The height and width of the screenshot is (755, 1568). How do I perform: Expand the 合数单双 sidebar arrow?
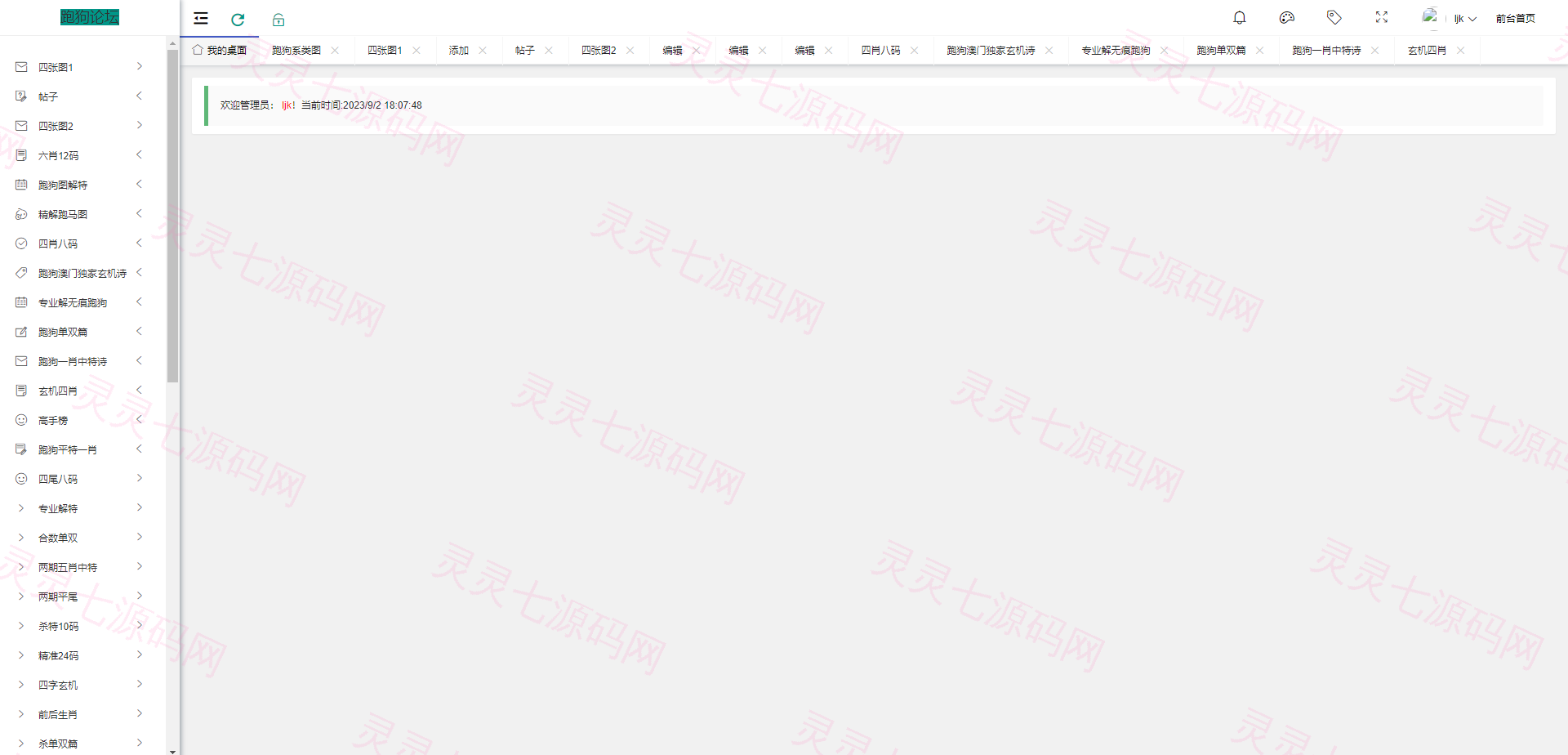coord(140,537)
